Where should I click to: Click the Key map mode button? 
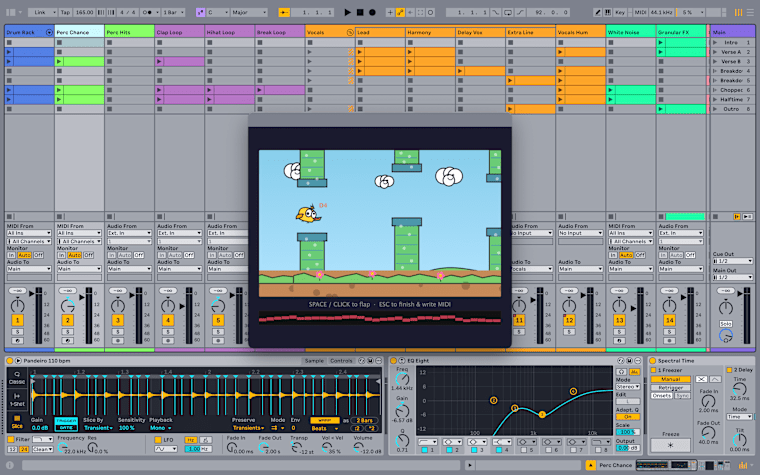(x=620, y=12)
